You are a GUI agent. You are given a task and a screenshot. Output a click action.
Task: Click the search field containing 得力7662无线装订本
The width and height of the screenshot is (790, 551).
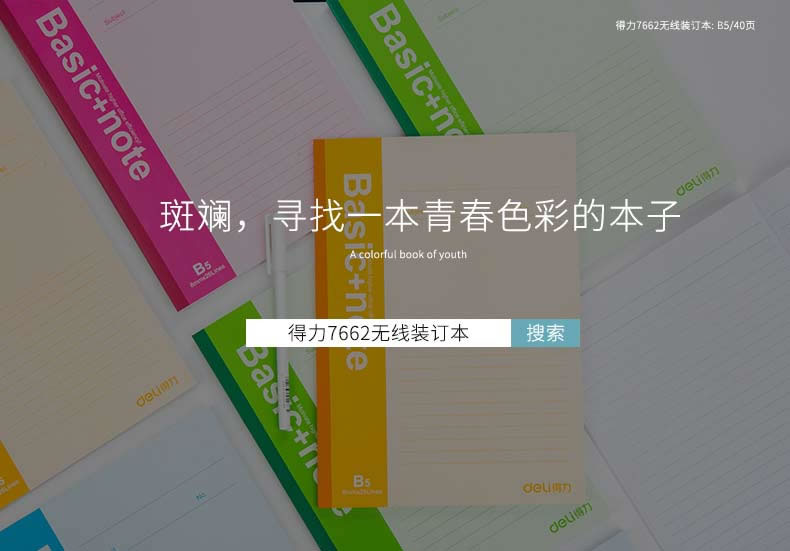point(378,333)
